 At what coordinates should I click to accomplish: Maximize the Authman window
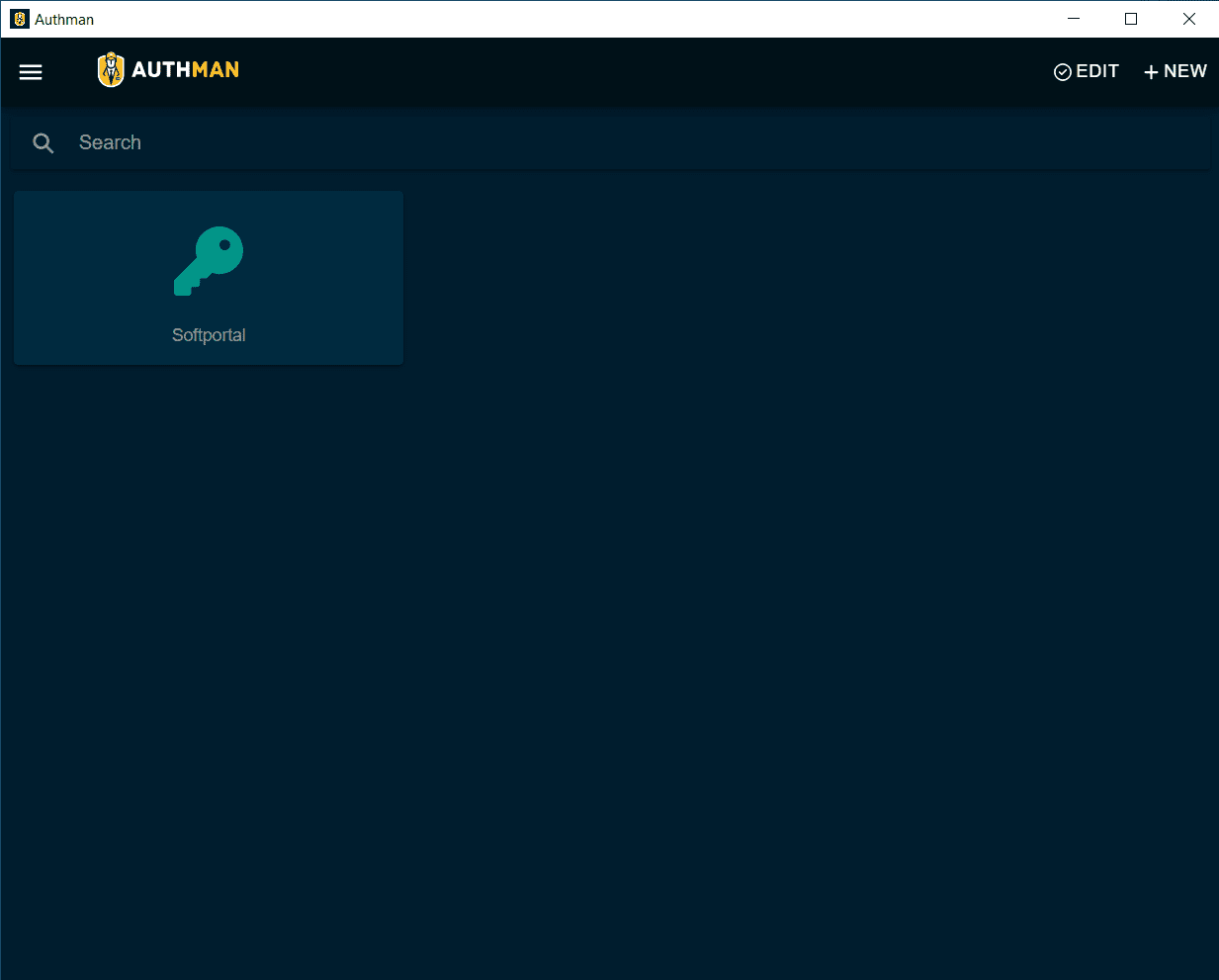(x=1131, y=19)
